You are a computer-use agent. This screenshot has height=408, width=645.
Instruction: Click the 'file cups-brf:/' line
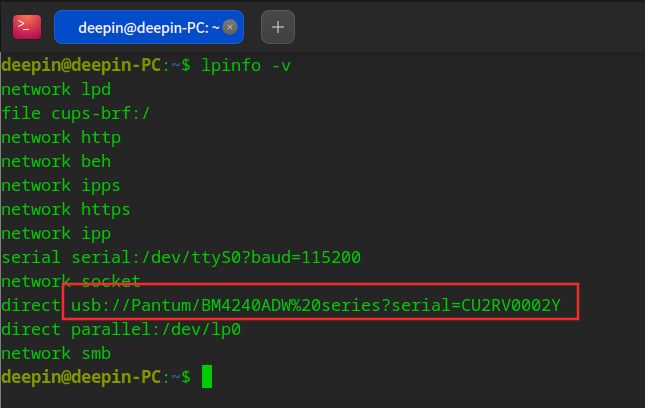pos(76,114)
